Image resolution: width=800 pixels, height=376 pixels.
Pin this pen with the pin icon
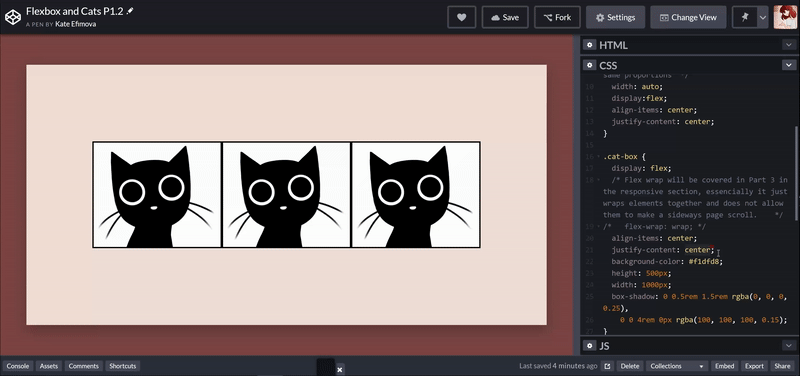(x=745, y=17)
